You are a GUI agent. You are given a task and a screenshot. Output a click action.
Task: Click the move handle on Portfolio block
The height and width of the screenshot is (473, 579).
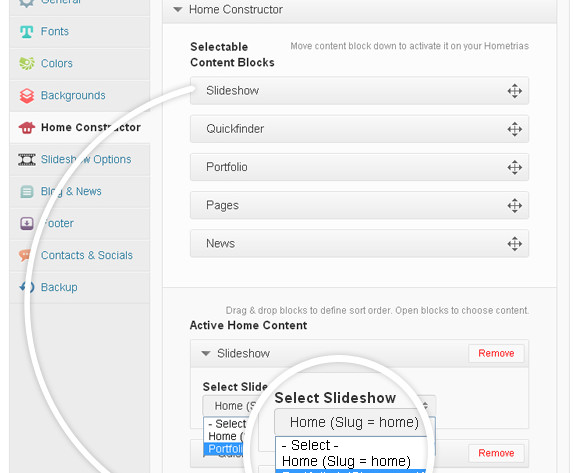click(x=514, y=167)
